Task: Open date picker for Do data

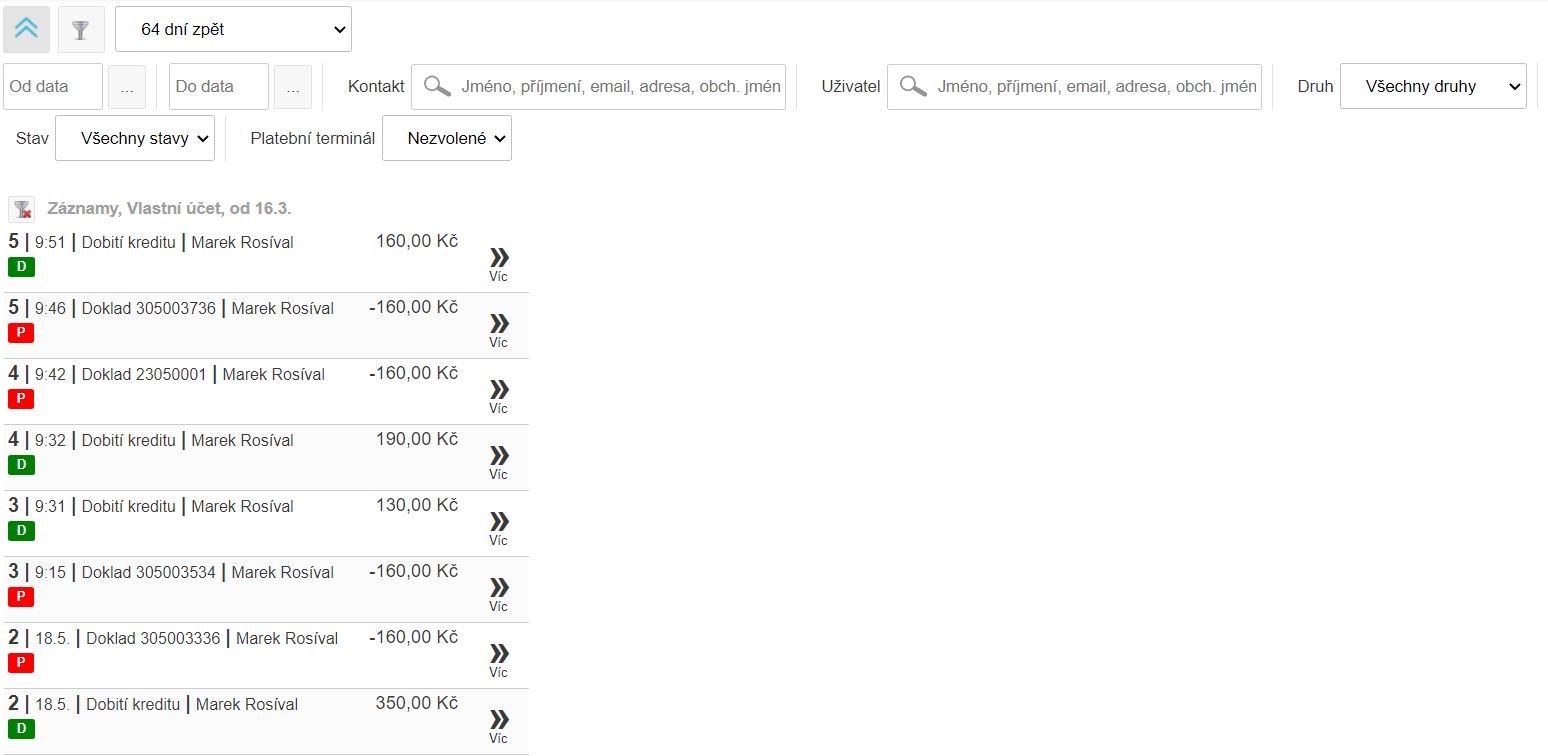Action: pos(293,87)
